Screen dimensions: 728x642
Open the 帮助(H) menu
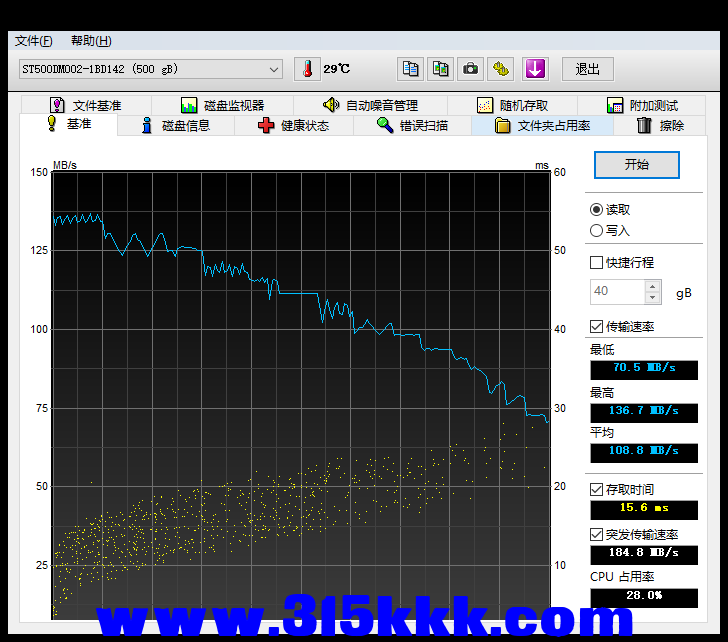point(91,41)
